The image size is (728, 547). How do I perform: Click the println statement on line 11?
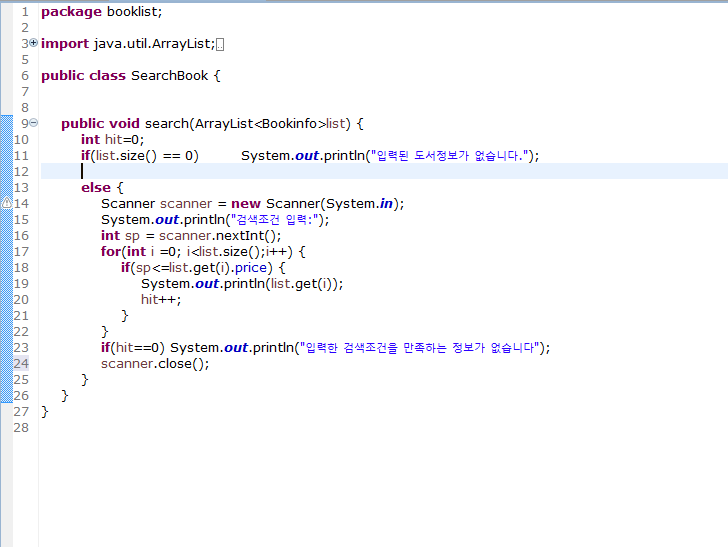point(390,156)
